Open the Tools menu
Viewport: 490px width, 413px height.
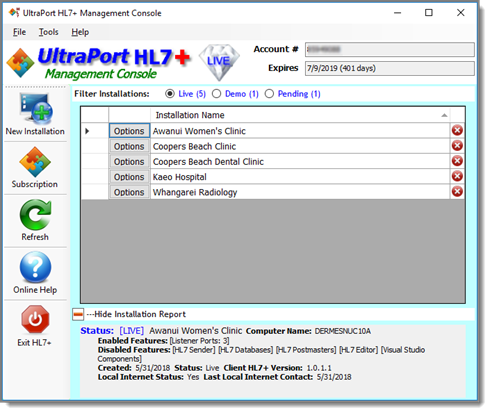click(x=49, y=32)
